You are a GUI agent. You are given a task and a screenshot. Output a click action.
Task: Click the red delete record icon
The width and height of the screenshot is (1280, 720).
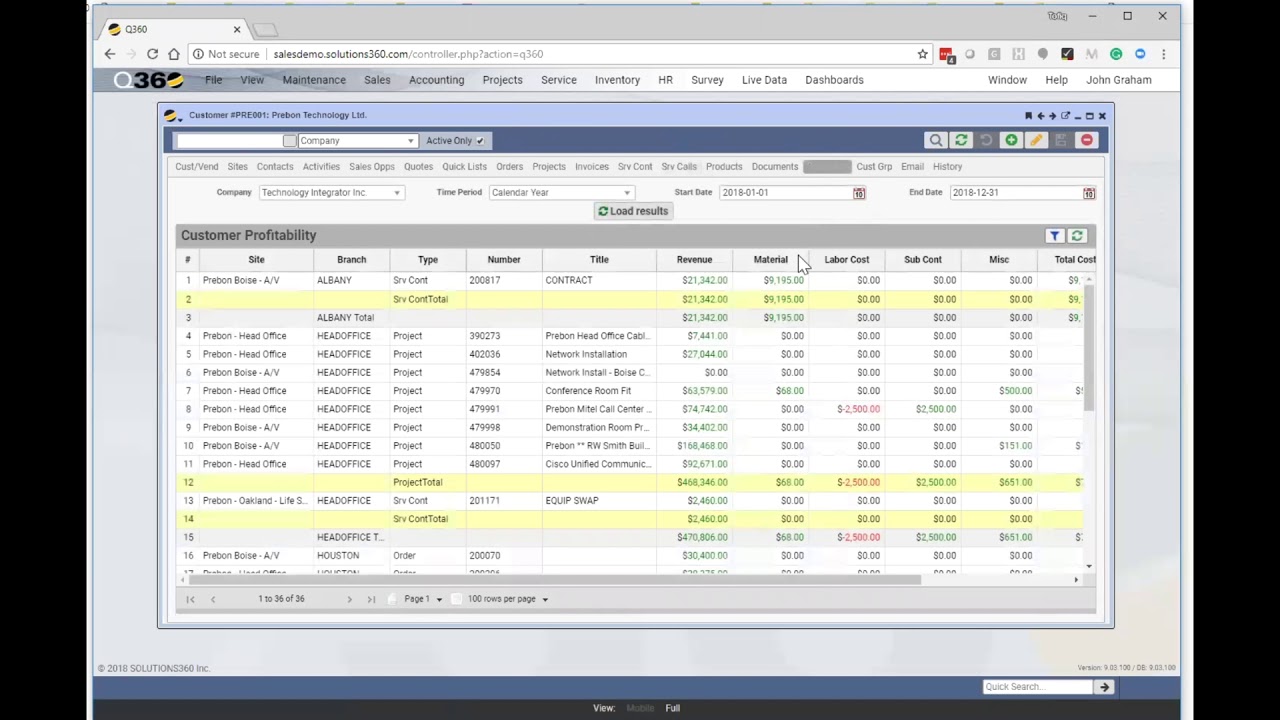[1087, 141]
